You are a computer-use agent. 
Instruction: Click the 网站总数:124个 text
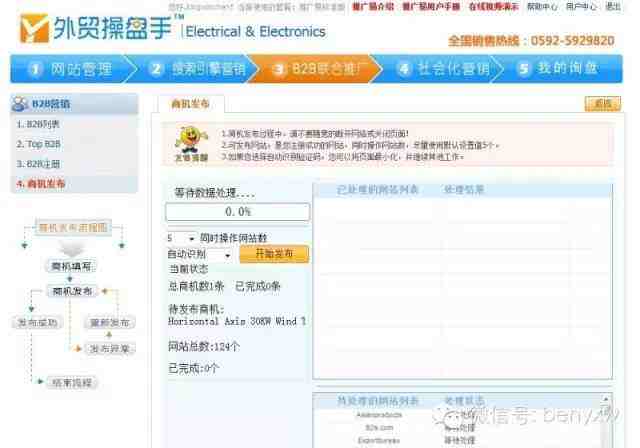[204, 347]
